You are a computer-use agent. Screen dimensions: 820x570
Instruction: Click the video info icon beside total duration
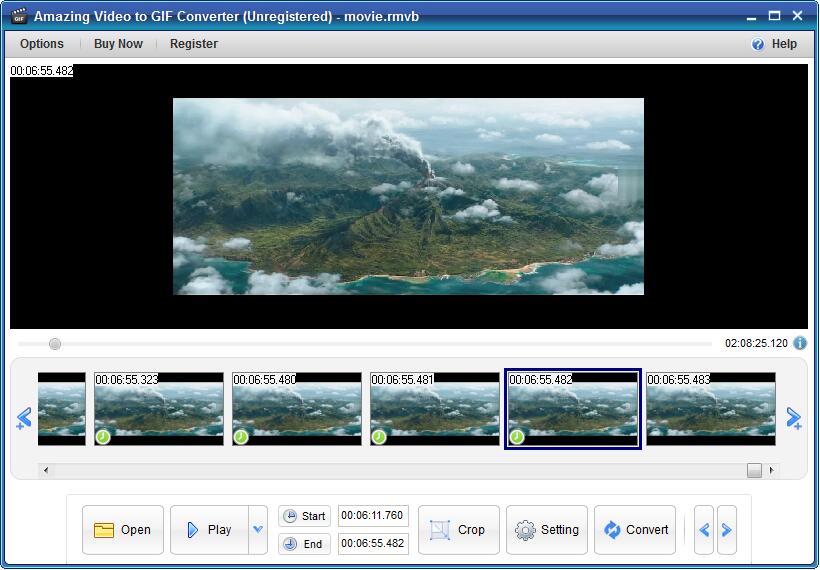(800, 343)
